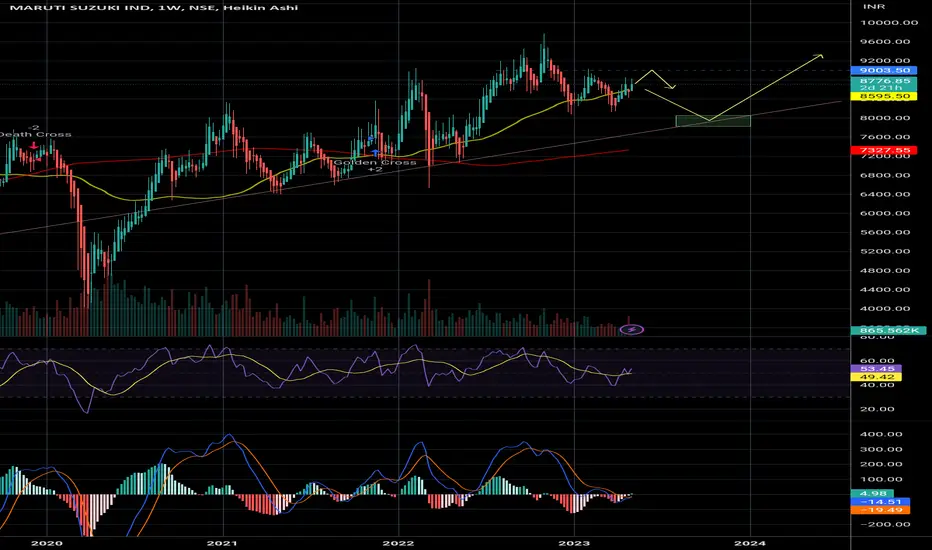Click the 6800.00 price axis label
This screenshot has height=550, width=932.
point(885,175)
